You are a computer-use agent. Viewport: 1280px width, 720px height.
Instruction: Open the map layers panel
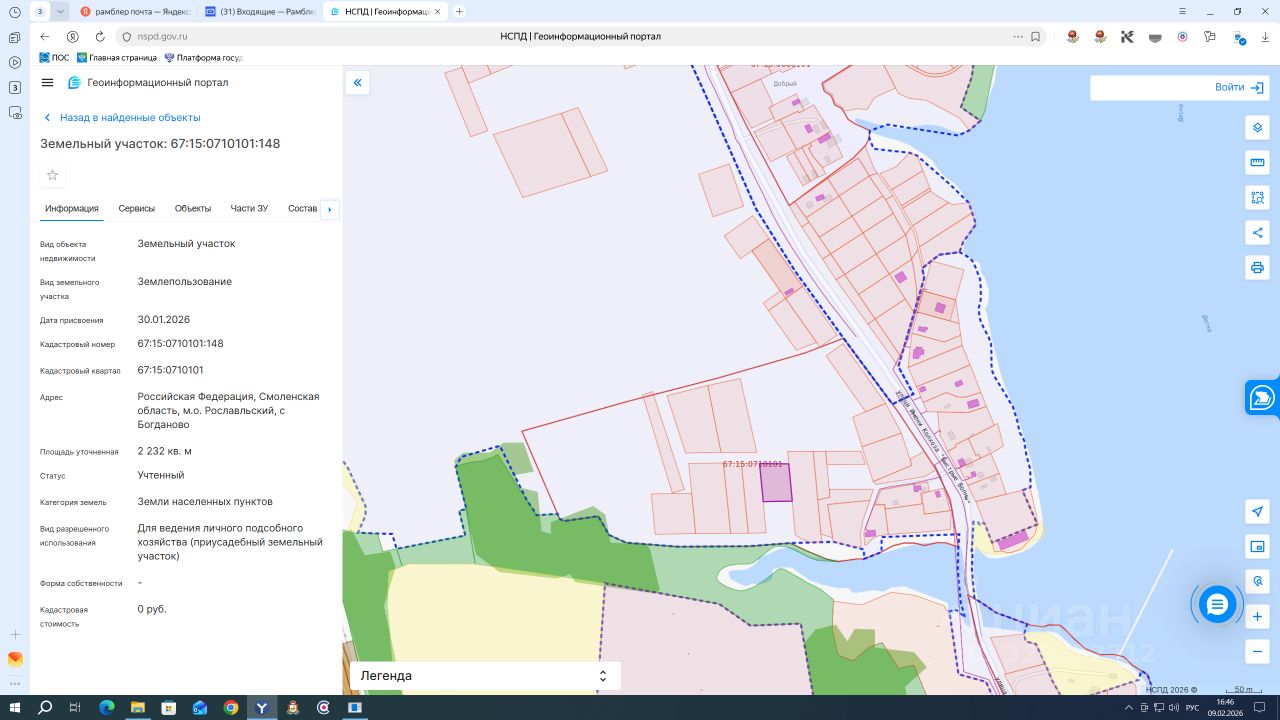(1257, 128)
